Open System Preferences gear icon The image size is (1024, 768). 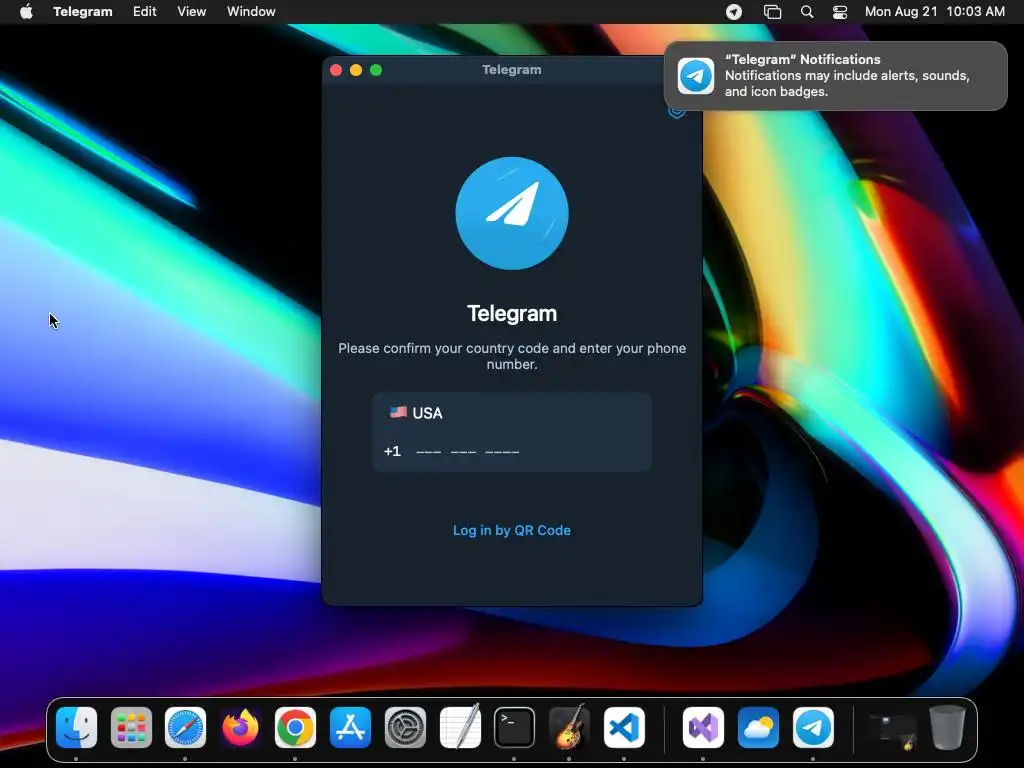[x=405, y=727]
